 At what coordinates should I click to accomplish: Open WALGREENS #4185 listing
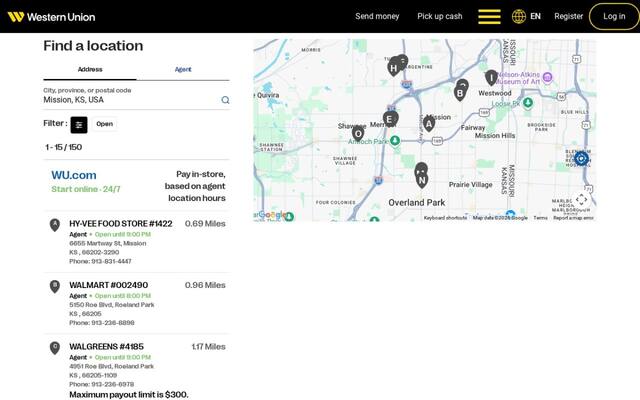[x=107, y=347]
